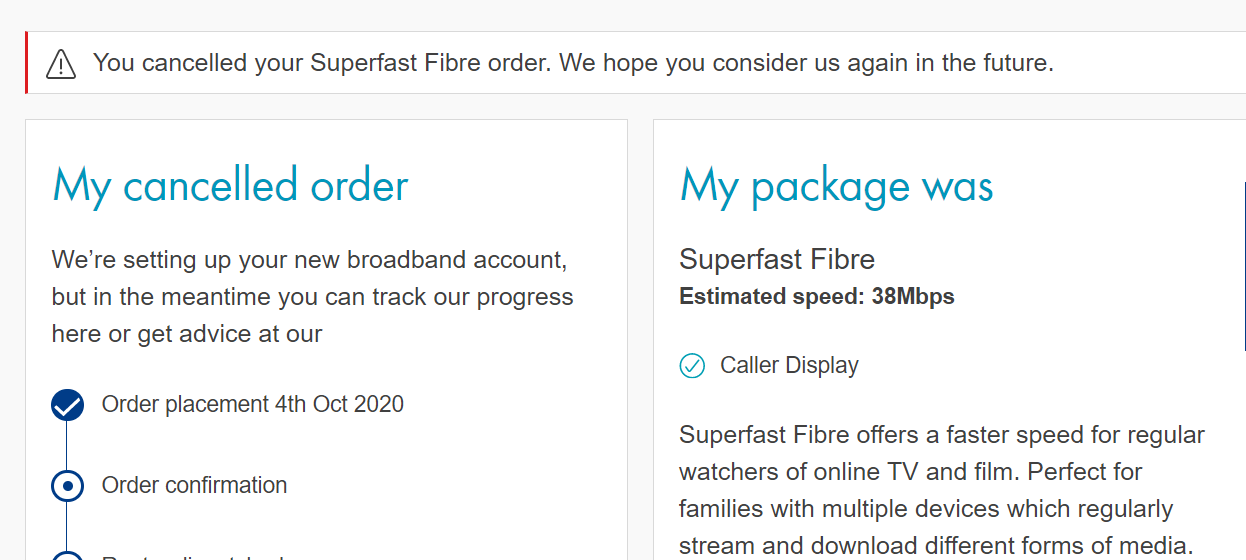Click the red accent bar on alert banner
This screenshot has width=1246, height=560.
tap(27, 63)
